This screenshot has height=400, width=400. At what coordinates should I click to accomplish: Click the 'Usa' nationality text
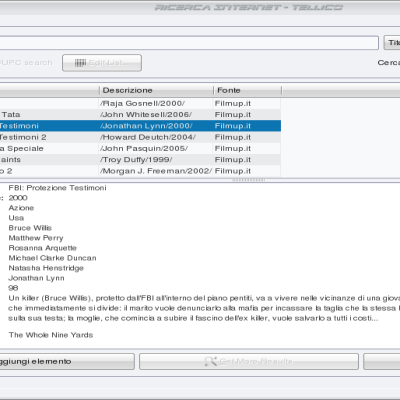tap(16, 218)
